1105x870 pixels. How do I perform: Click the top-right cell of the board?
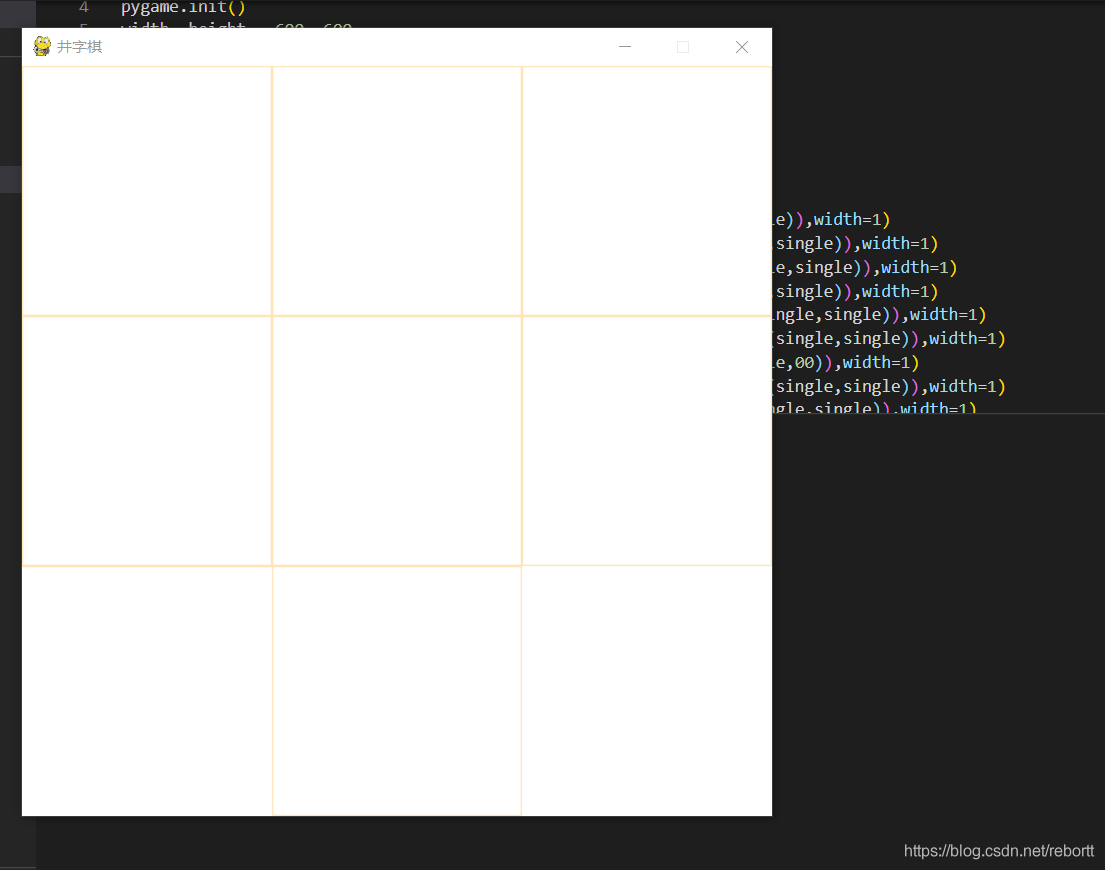click(647, 191)
